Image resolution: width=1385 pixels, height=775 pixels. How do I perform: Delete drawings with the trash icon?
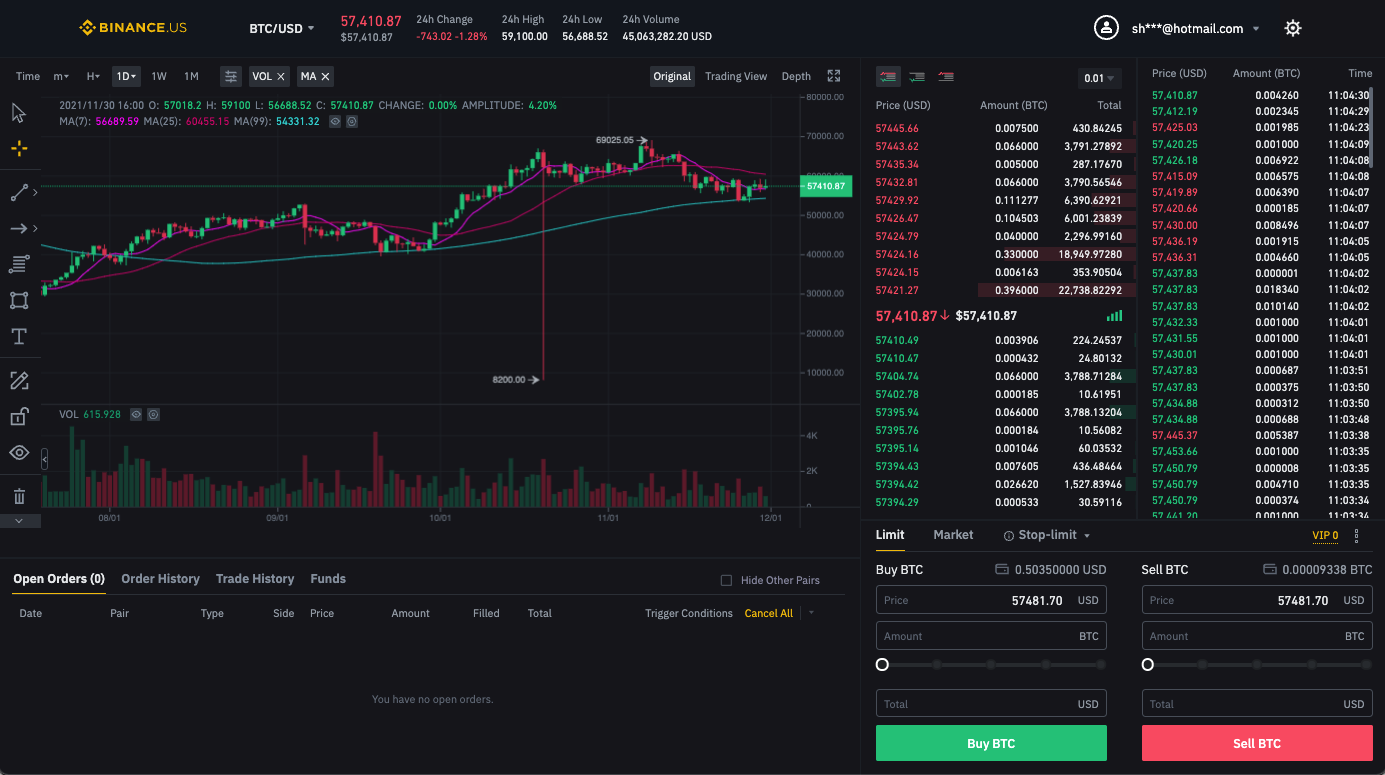[19, 496]
